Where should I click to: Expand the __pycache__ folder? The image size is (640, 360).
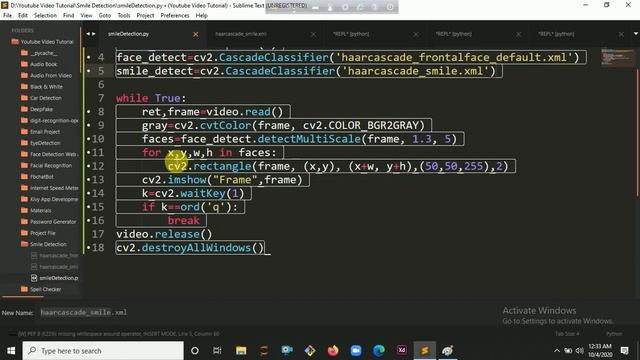40,53
